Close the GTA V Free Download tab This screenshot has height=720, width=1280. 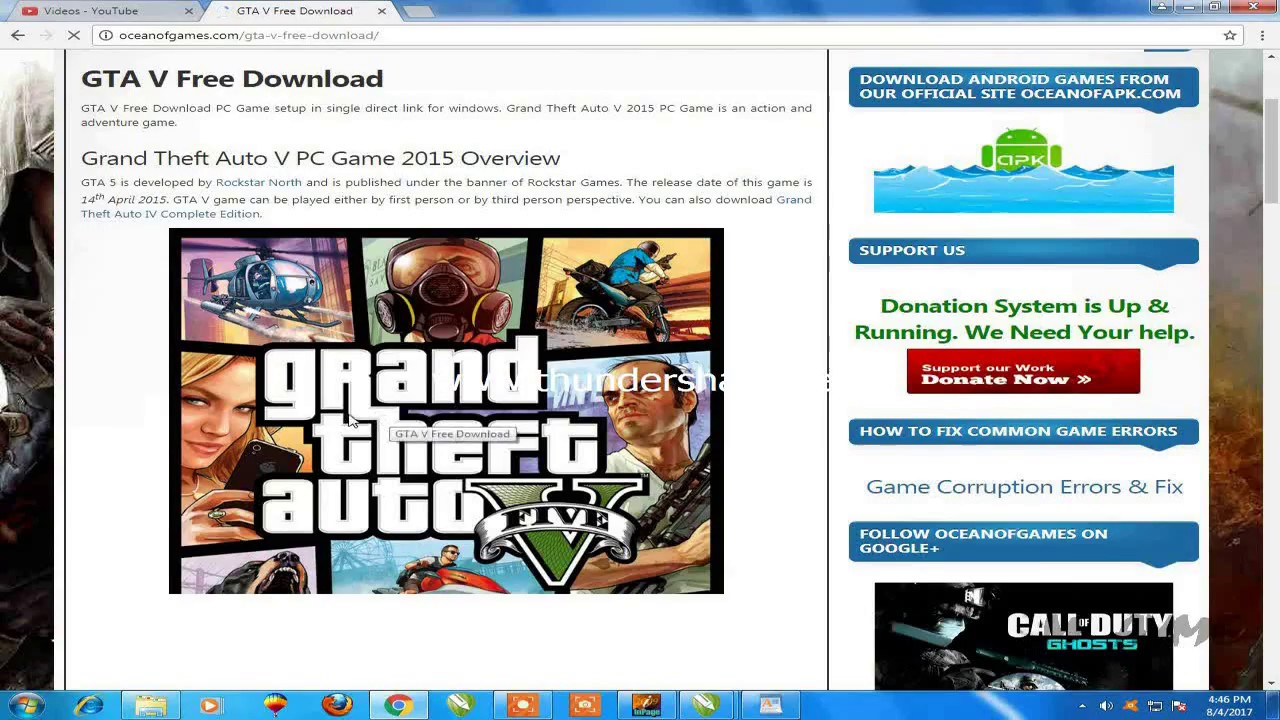click(381, 11)
